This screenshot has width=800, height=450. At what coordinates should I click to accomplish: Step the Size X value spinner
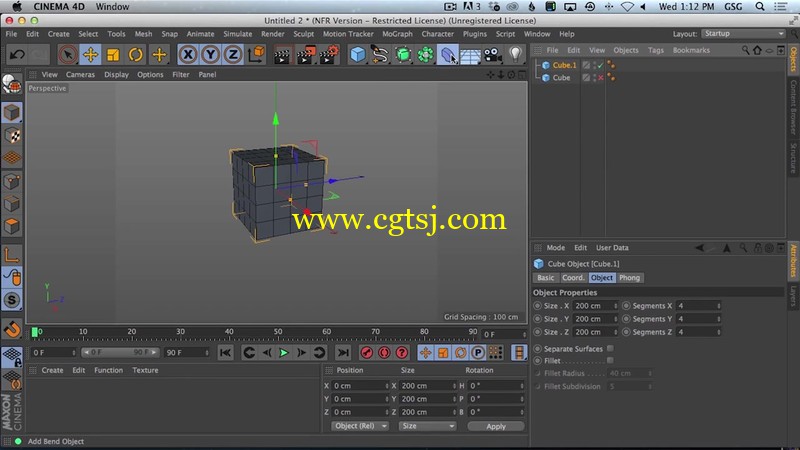coord(615,306)
